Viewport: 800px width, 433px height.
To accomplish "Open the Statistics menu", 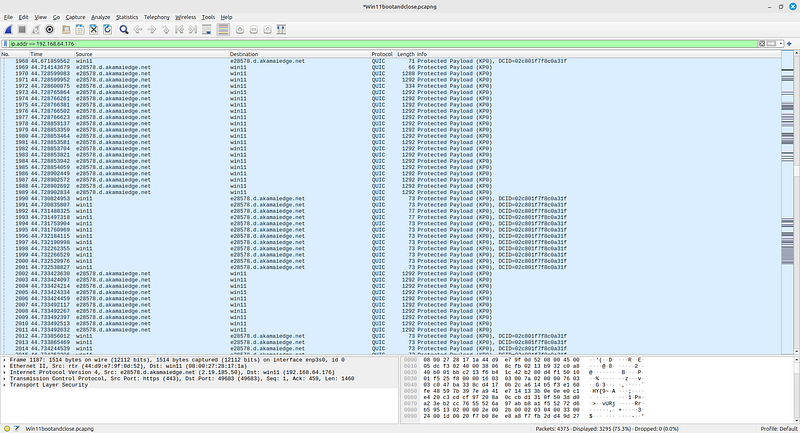I will pos(127,17).
